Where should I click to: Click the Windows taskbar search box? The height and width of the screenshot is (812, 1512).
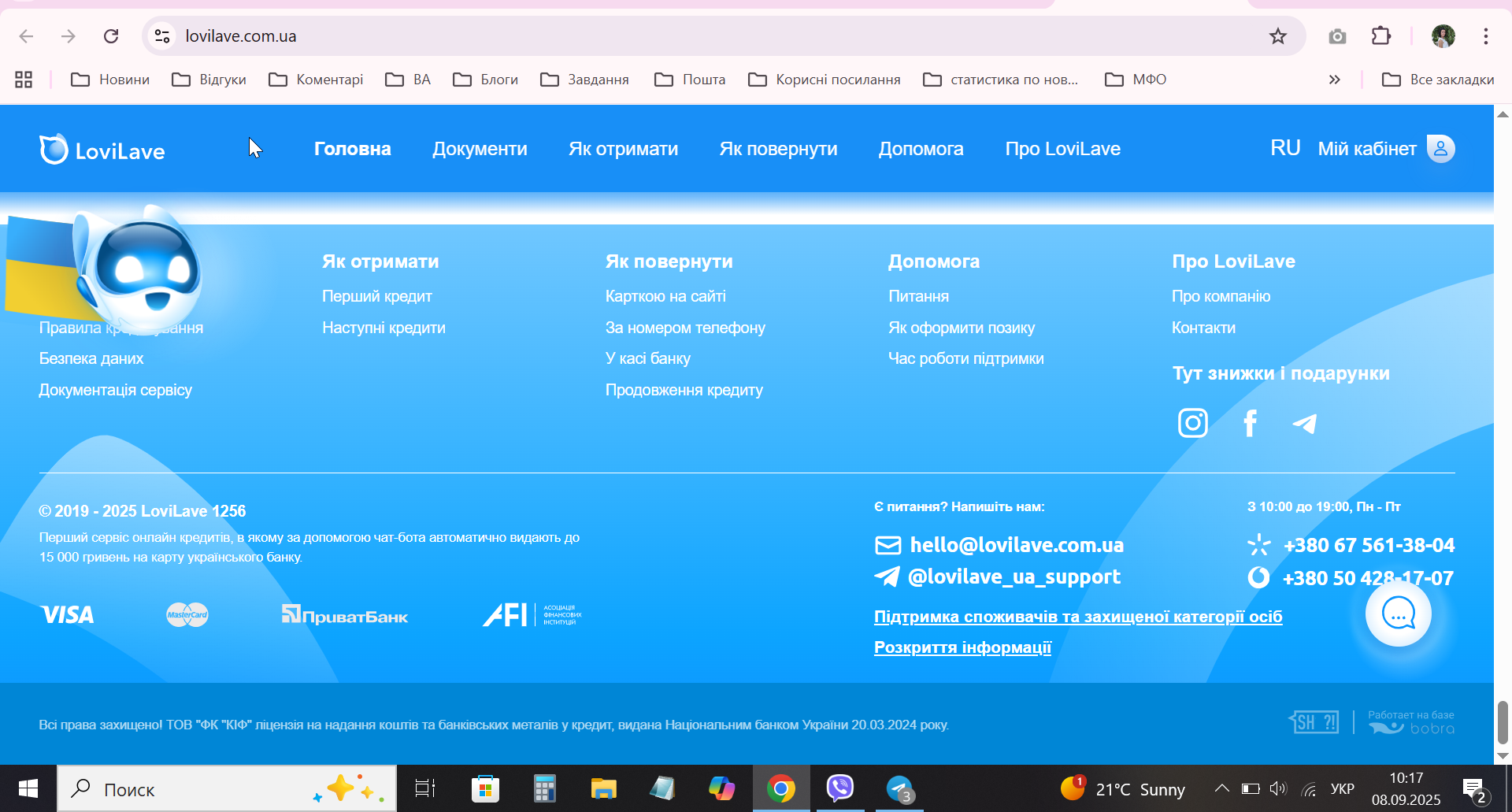pos(227,788)
